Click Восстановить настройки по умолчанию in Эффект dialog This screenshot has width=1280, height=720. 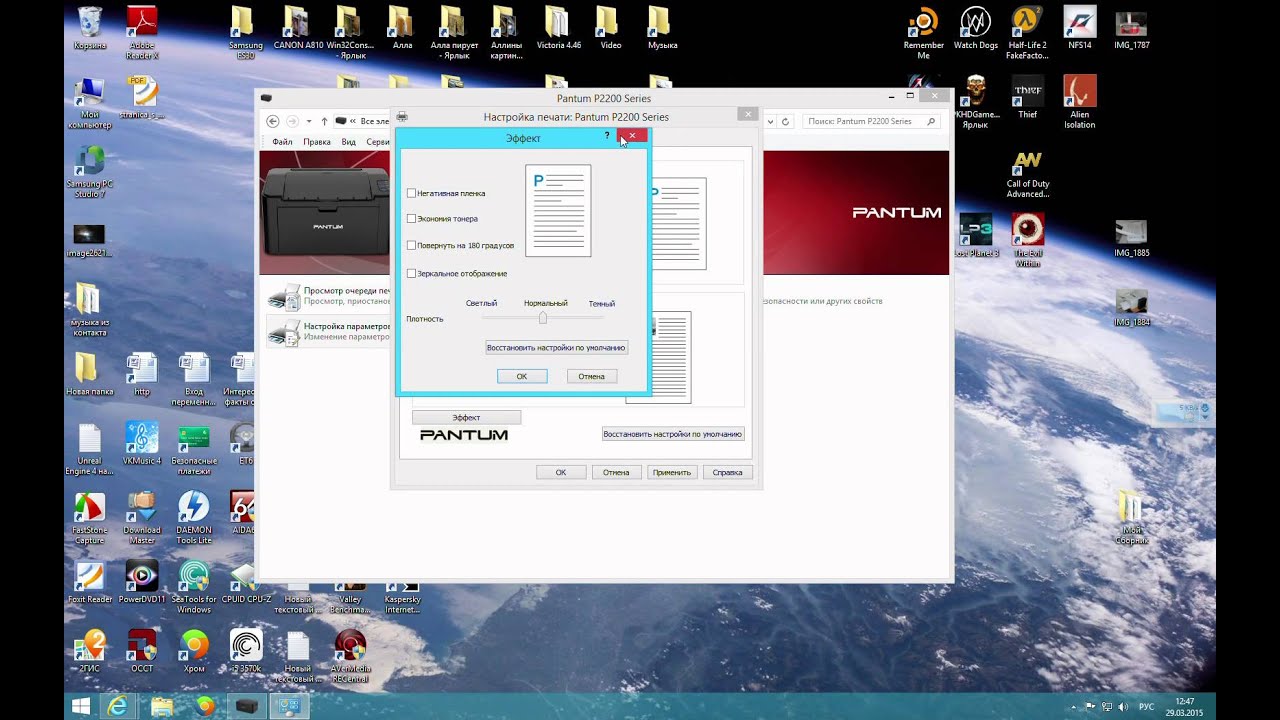tap(557, 348)
